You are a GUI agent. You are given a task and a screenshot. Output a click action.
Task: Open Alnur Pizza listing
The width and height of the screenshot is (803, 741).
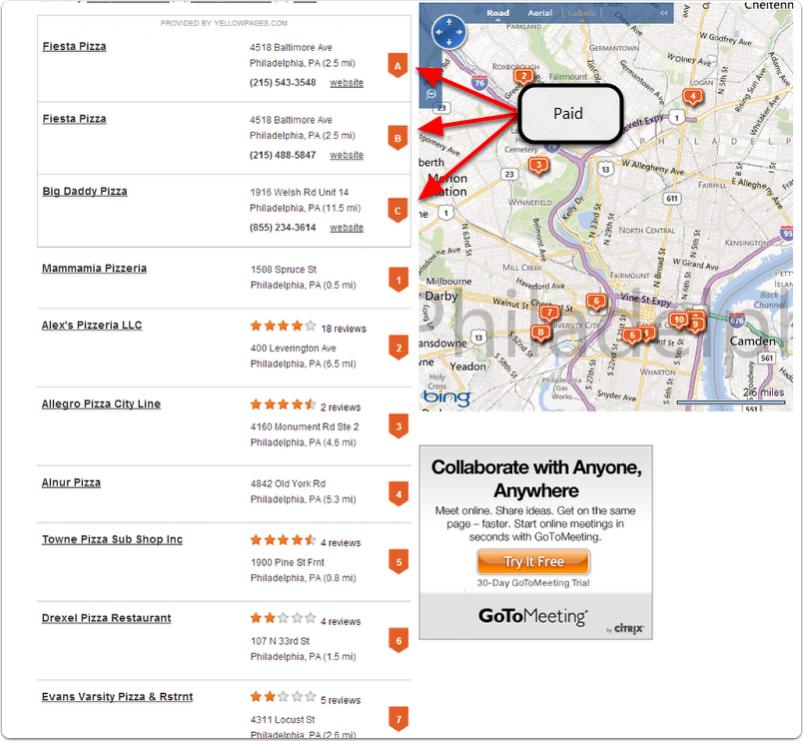coord(71,482)
